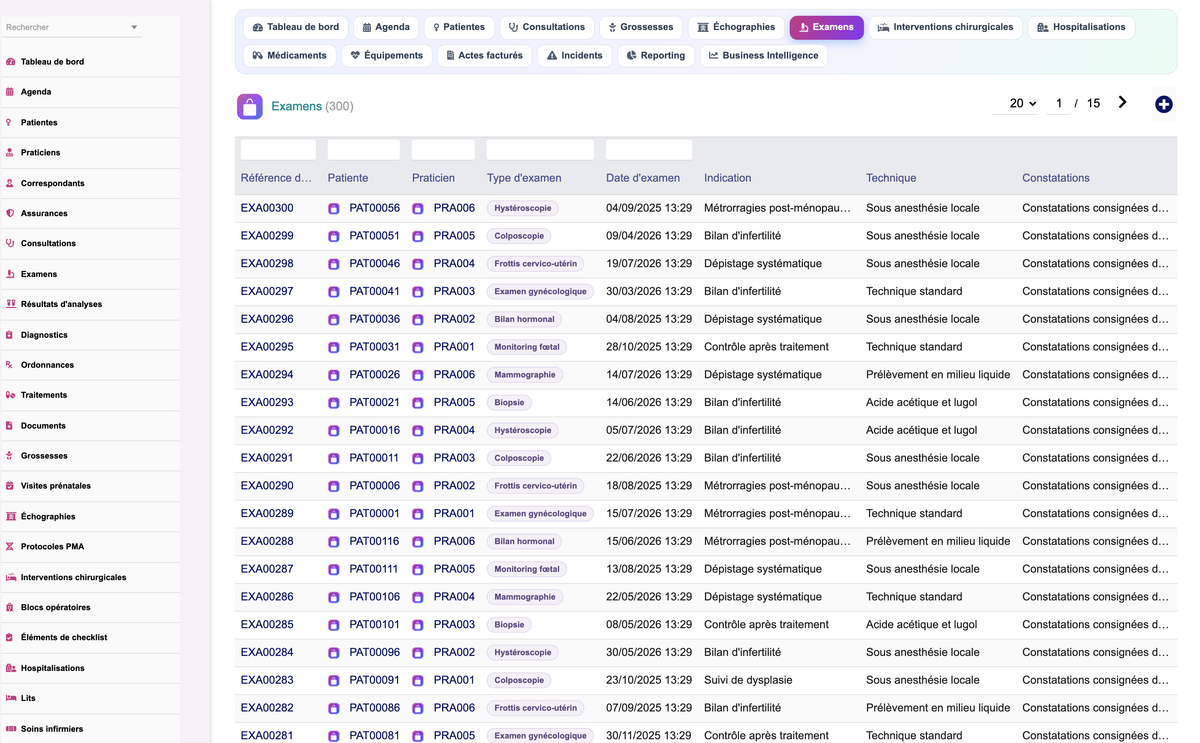
Task: Click the Tableau de bord sidebar icon
Action: coord(11,62)
